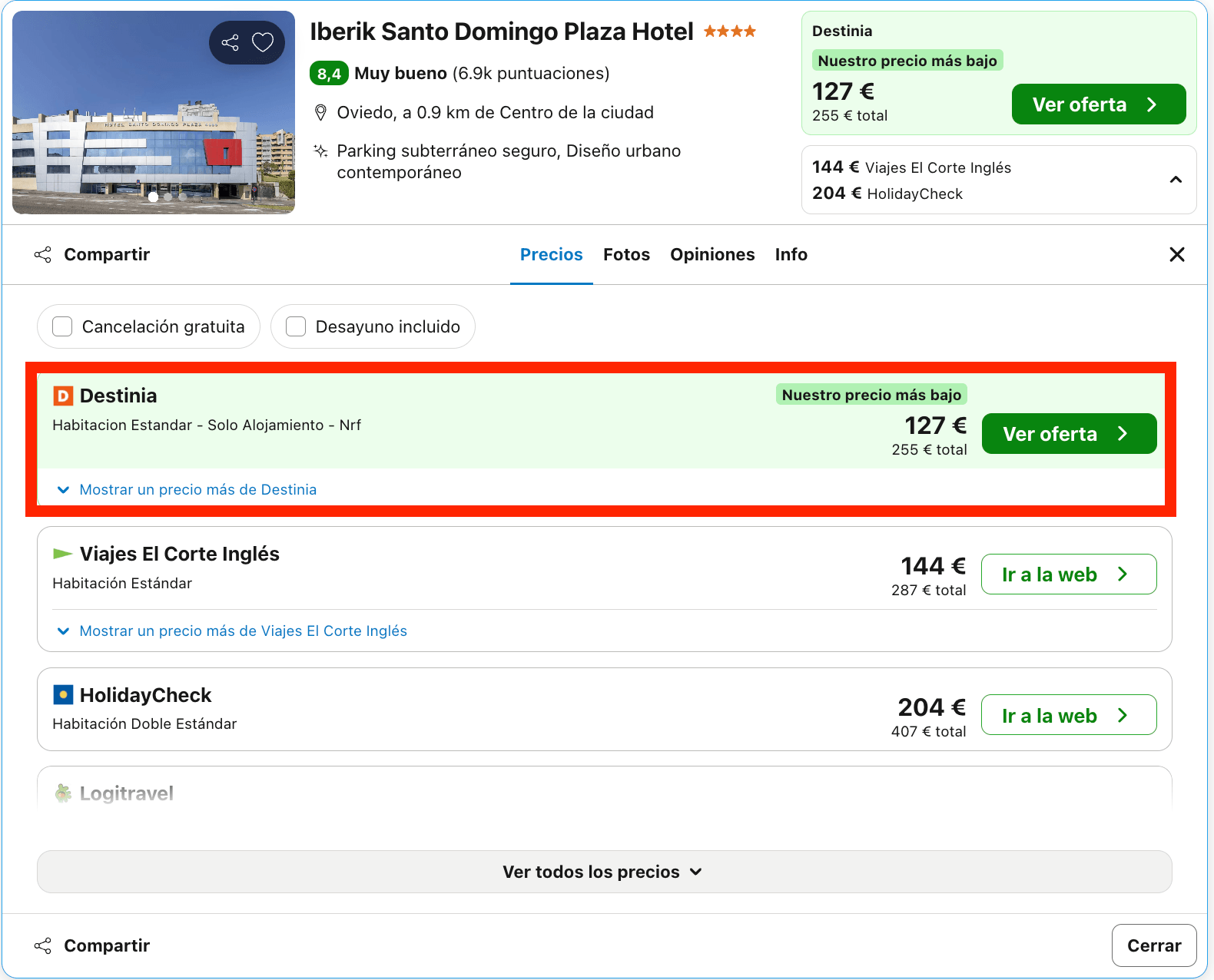Click the Cerrar button

pyautogui.click(x=1154, y=945)
